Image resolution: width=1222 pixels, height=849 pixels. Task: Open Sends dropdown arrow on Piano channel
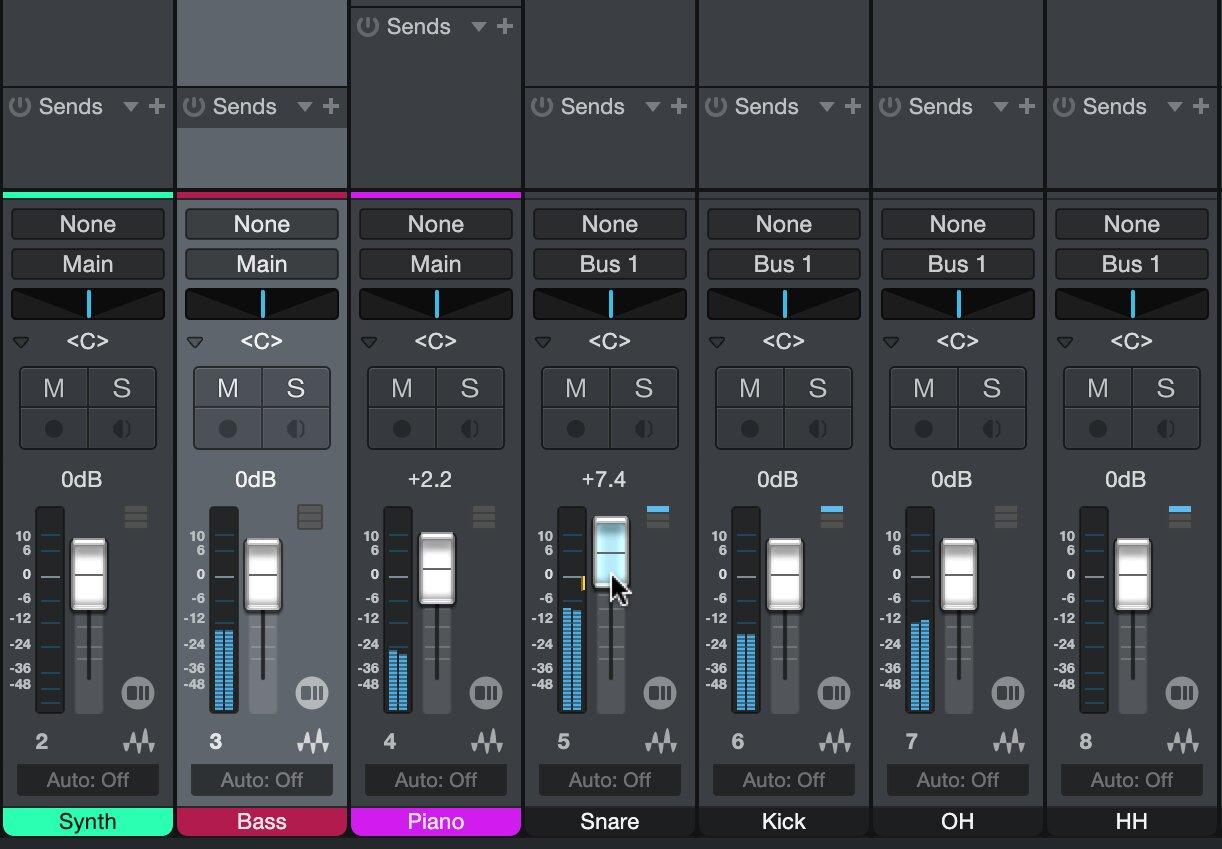pyautogui.click(x=478, y=27)
